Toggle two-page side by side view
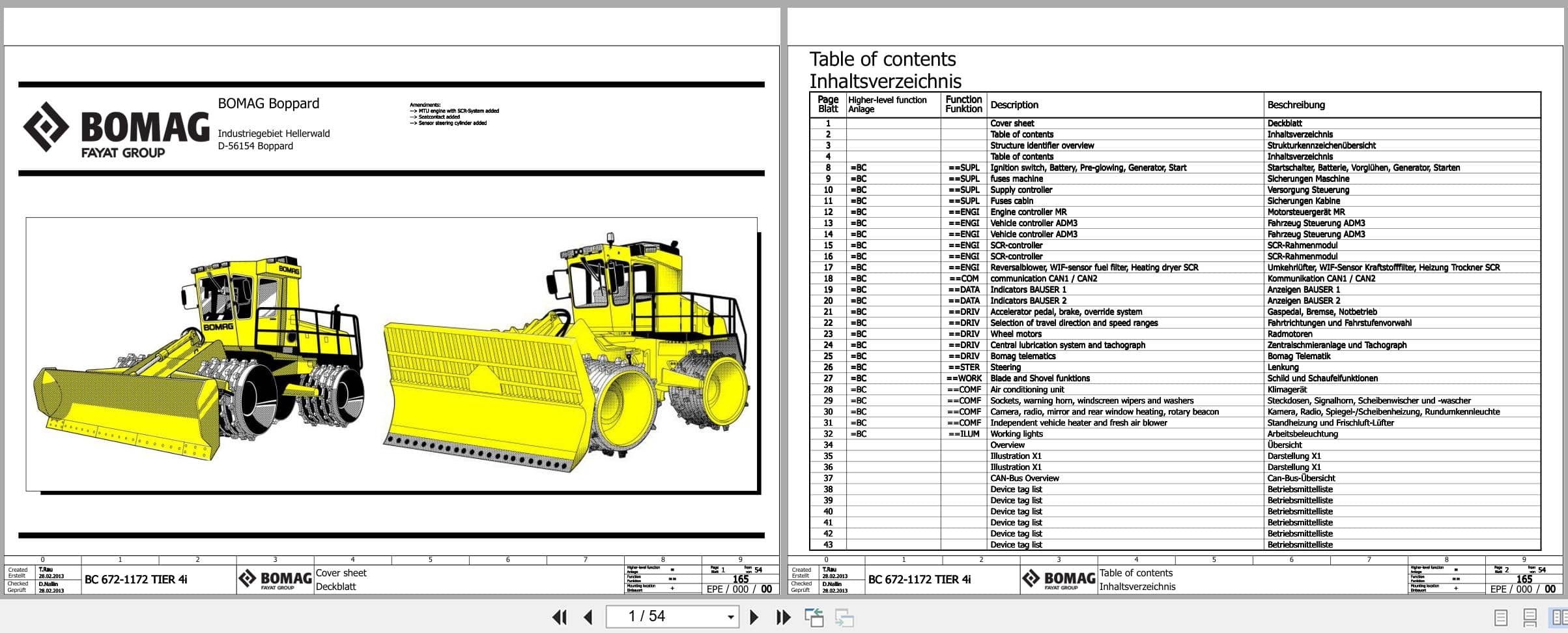Screen dimensions: 1568x633 tap(1559, 617)
